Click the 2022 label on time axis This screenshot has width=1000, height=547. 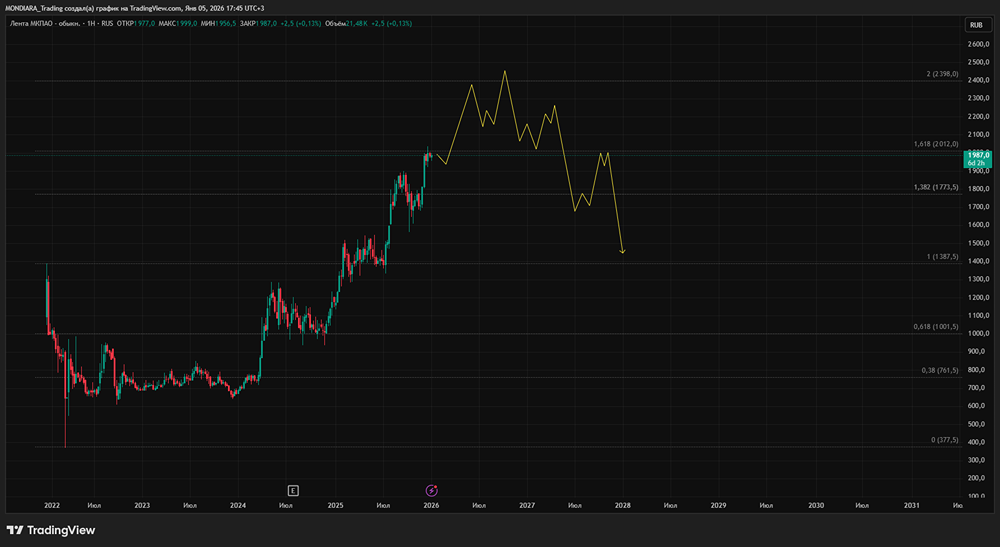pos(52,506)
